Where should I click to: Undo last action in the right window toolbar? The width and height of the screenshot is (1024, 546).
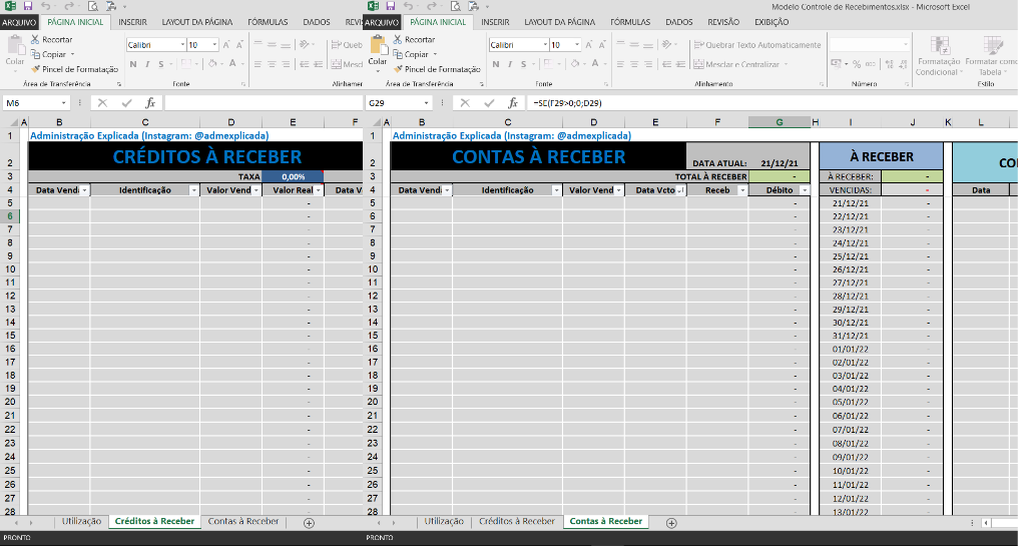[x=408, y=7]
